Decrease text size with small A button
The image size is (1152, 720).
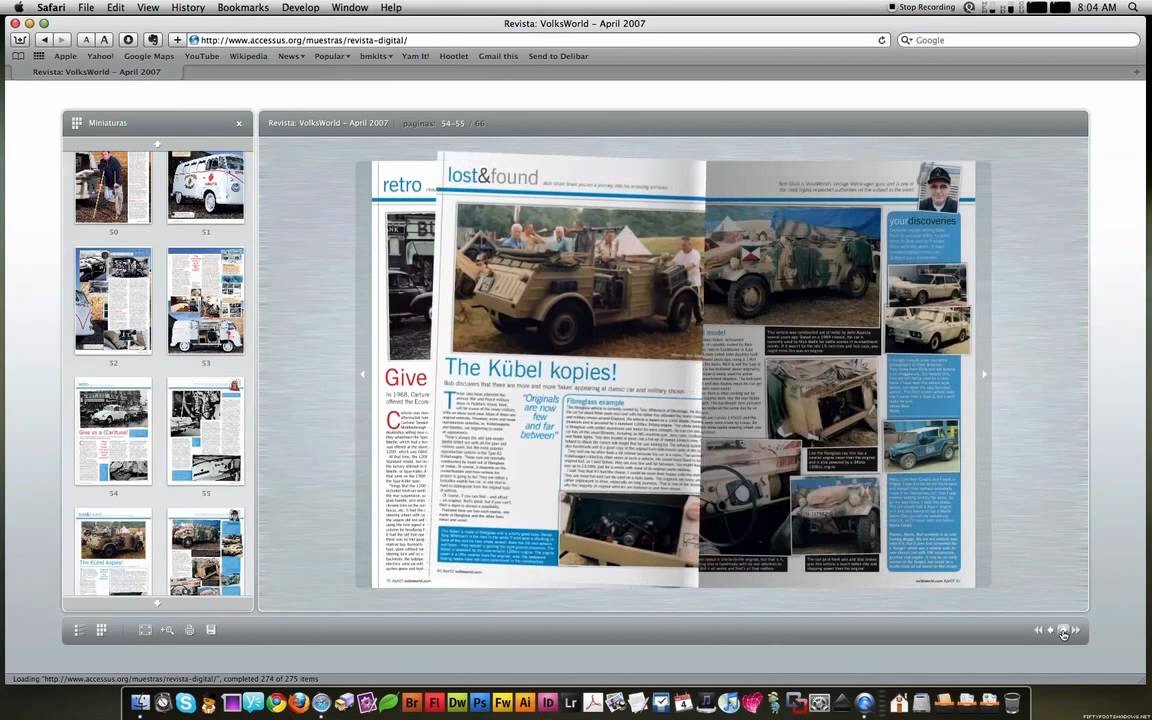(86, 40)
